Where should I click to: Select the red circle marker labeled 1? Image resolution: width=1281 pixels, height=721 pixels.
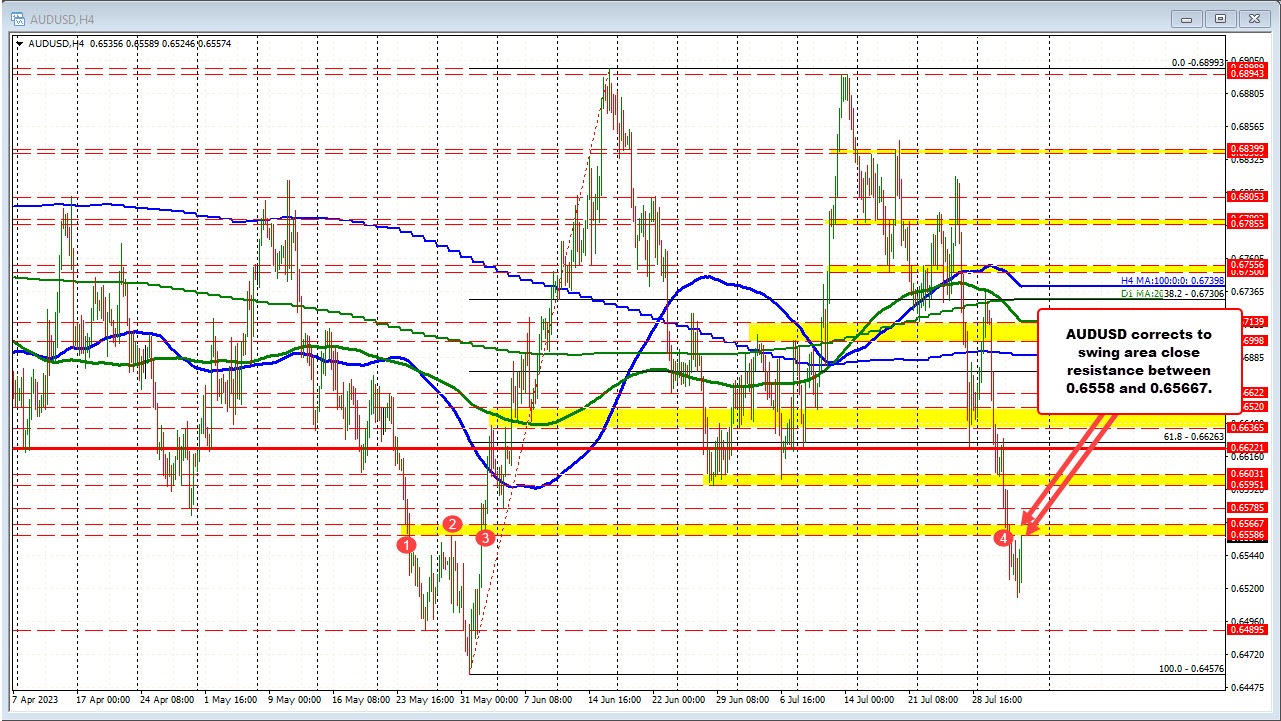point(406,545)
